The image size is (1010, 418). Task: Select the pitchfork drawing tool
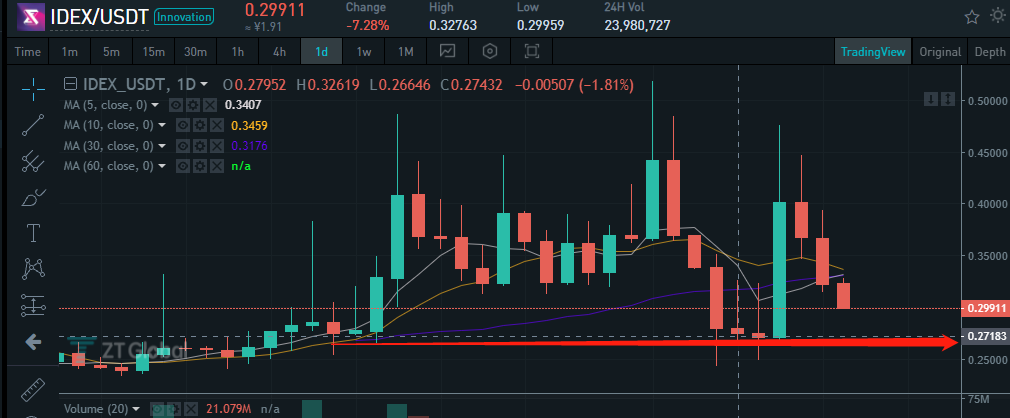(x=33, y=161)
